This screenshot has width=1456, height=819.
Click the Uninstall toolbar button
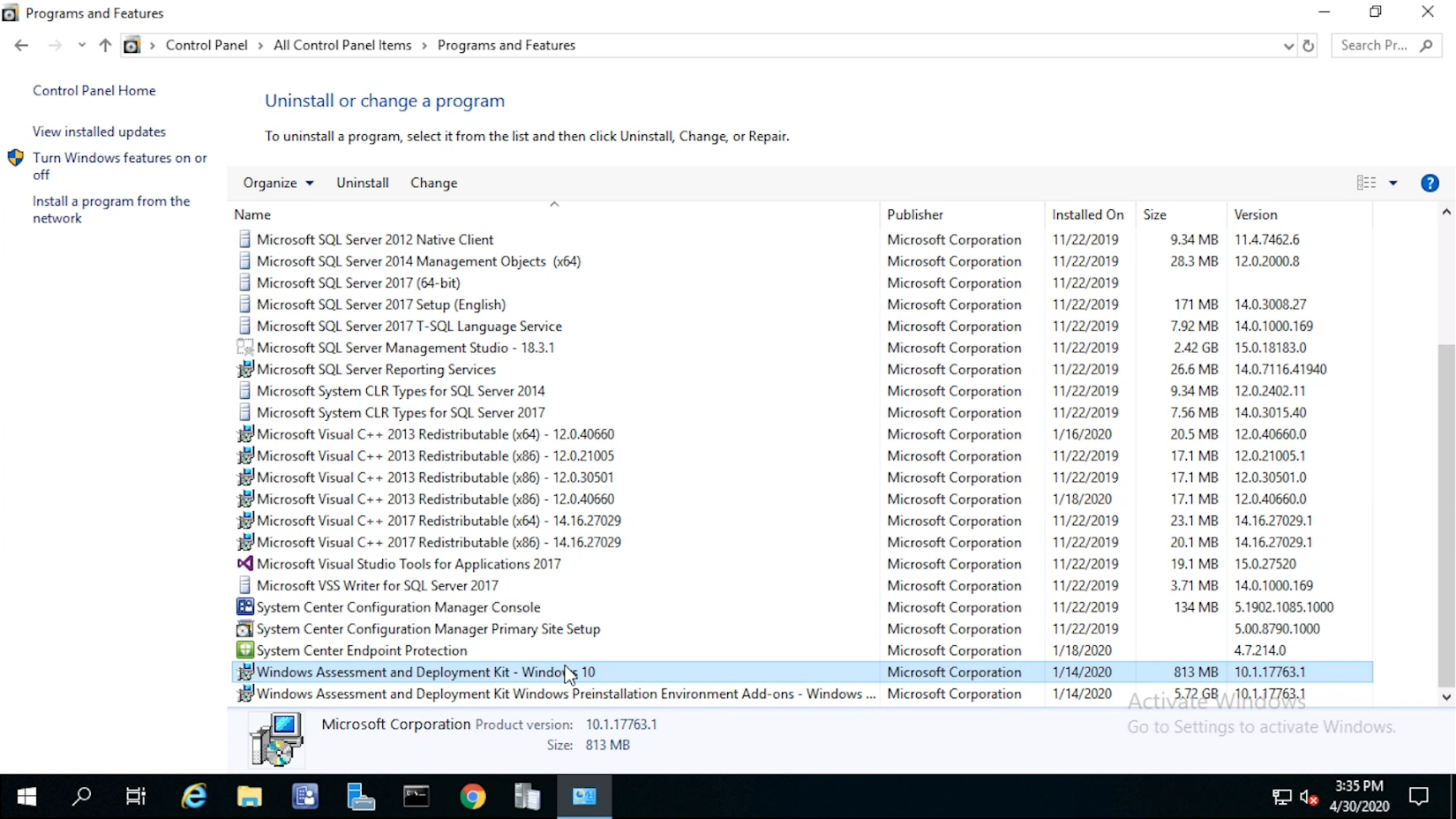(362, 183)
